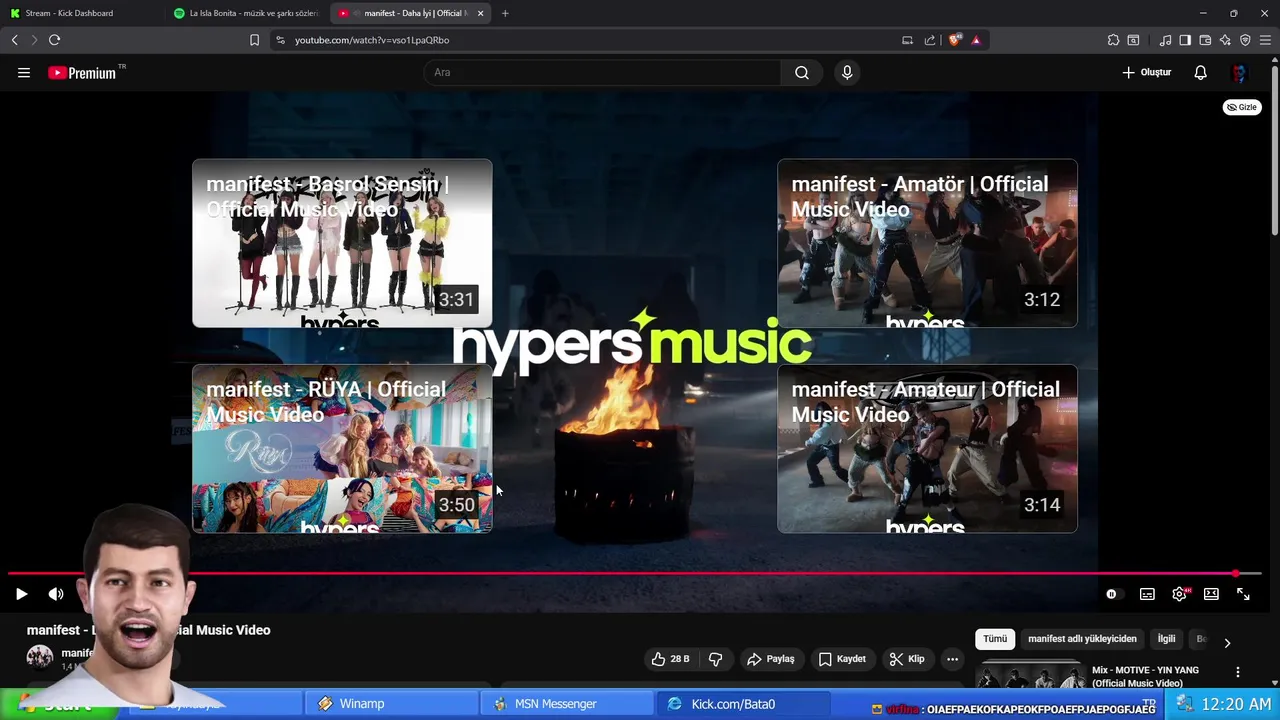
Task: Open options for Mix MOTIVE YIN YANG
Action: [1238, 672]
